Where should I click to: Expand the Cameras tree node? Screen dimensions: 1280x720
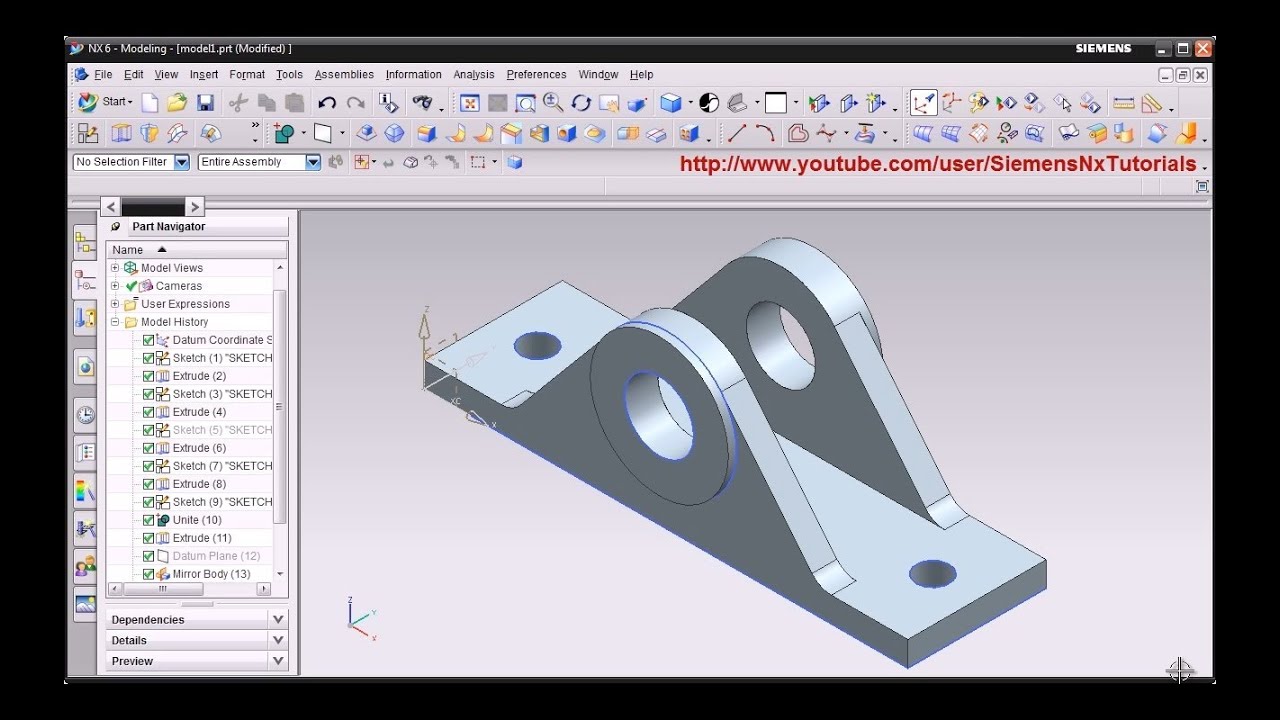coord(115,286)
